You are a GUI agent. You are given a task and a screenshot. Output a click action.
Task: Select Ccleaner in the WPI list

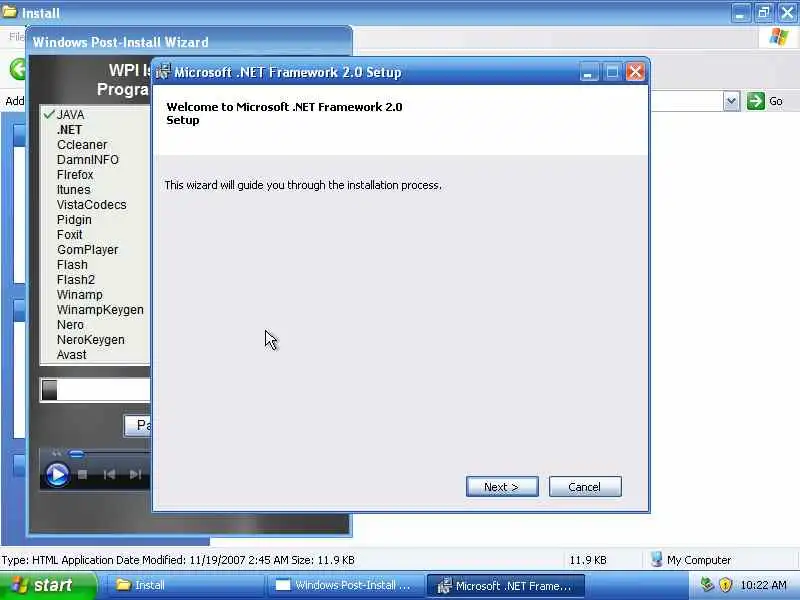[x=82, y=144]
